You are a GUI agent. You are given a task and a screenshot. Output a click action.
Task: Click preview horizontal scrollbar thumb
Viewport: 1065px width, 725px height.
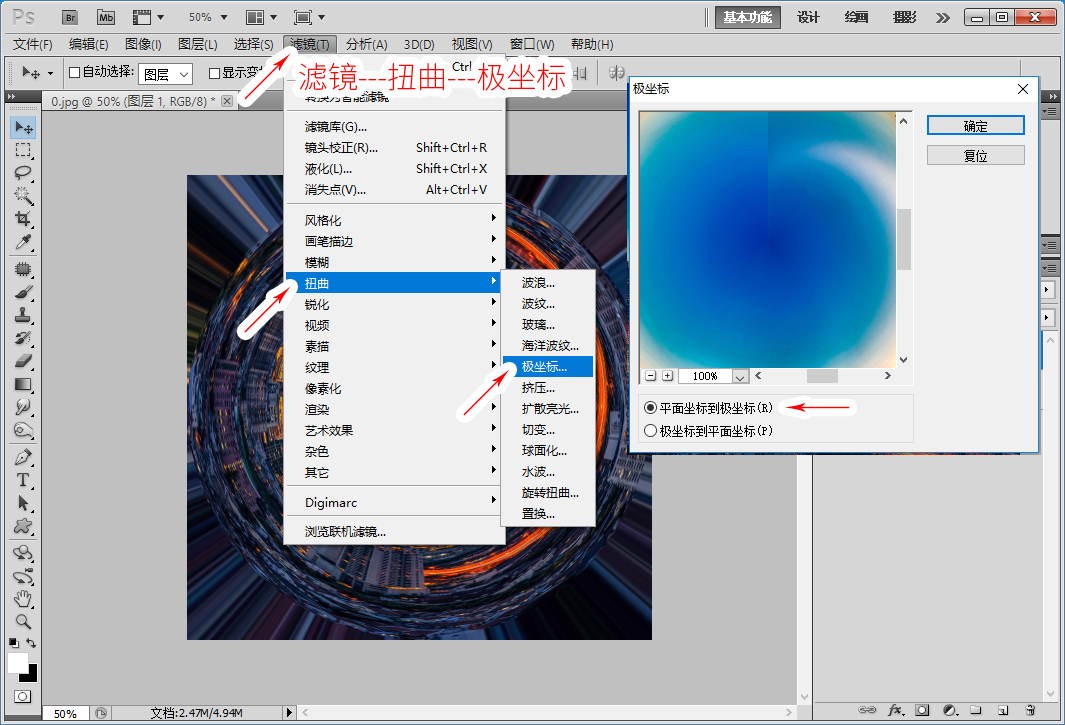822,376
